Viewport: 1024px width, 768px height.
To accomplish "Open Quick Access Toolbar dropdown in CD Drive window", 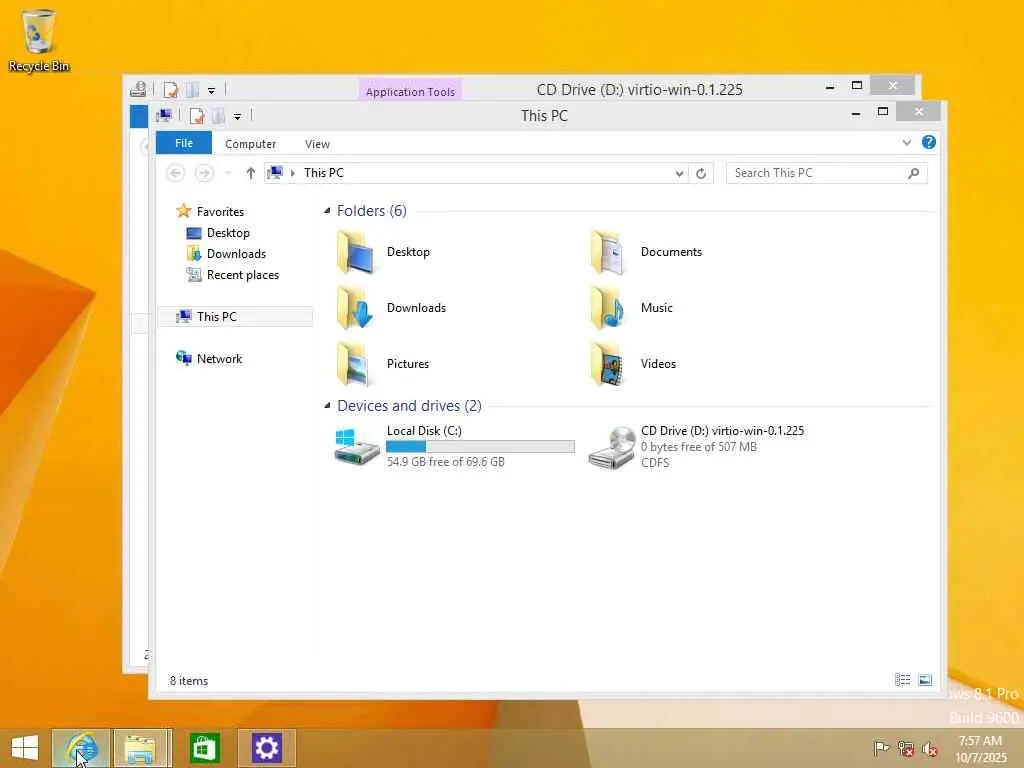I will point(212,91).
